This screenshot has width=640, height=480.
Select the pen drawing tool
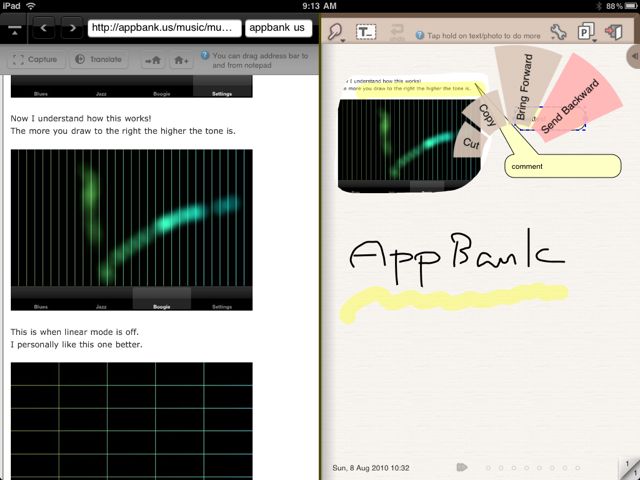[335, 31]
